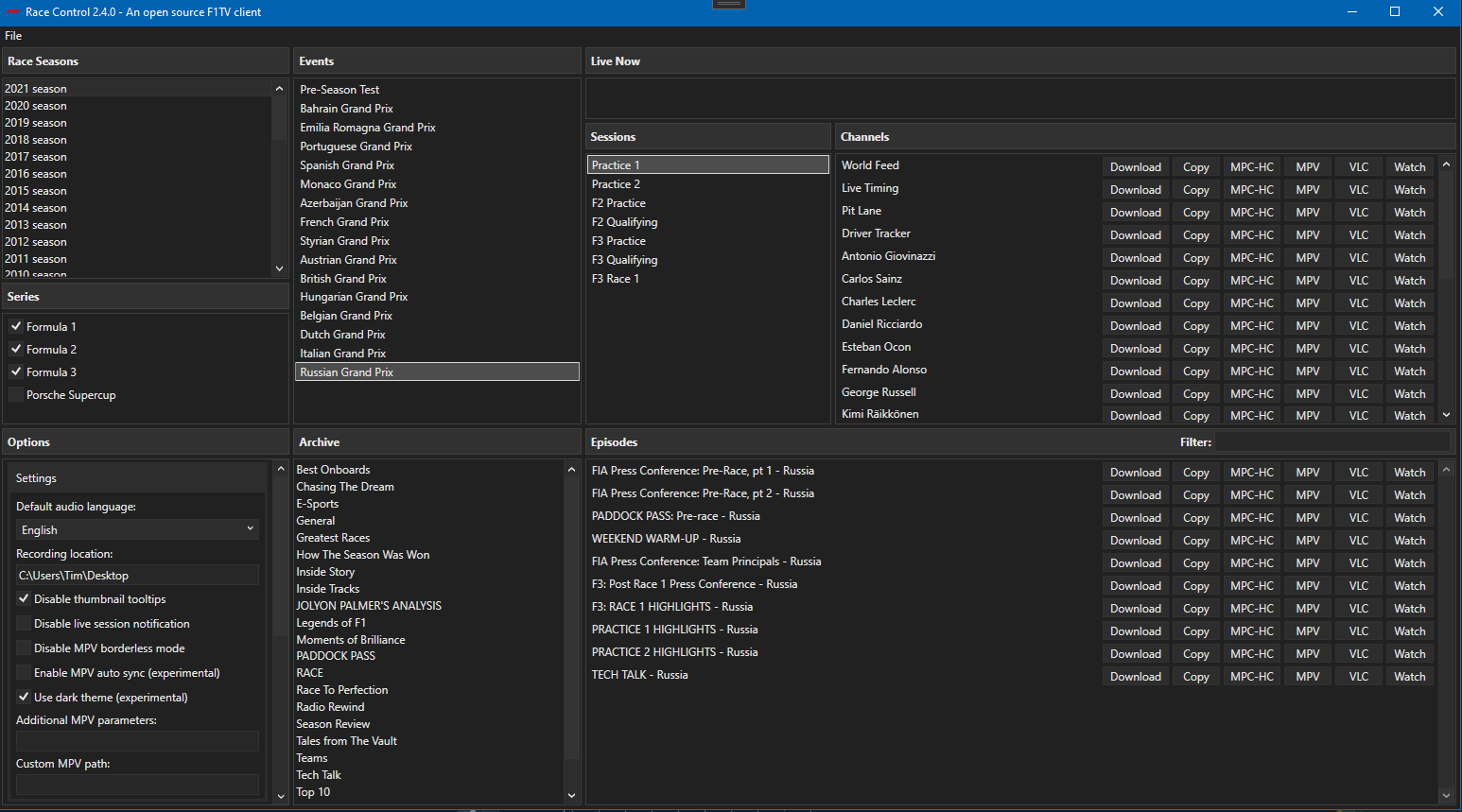Open the File menu
Image resolution: width=1462 pixels, height=812 pixels.
click(13, 36)
